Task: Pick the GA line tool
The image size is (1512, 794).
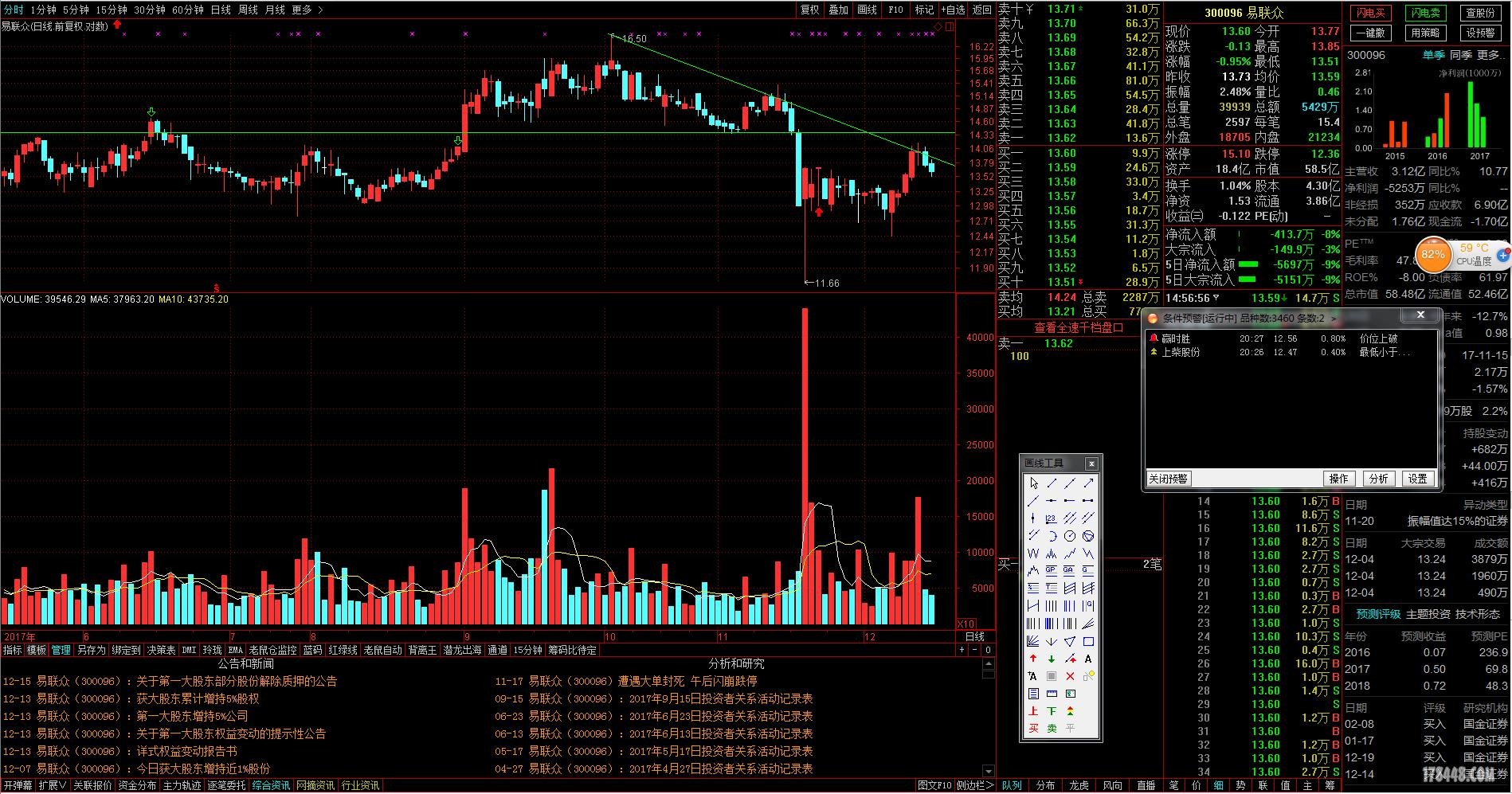Action: [x=1070, y=570]
